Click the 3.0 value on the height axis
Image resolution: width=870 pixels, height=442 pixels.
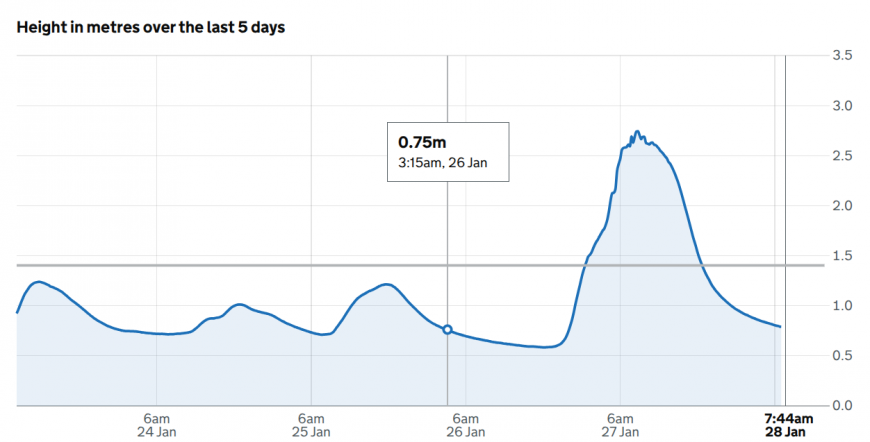point(842,106)
